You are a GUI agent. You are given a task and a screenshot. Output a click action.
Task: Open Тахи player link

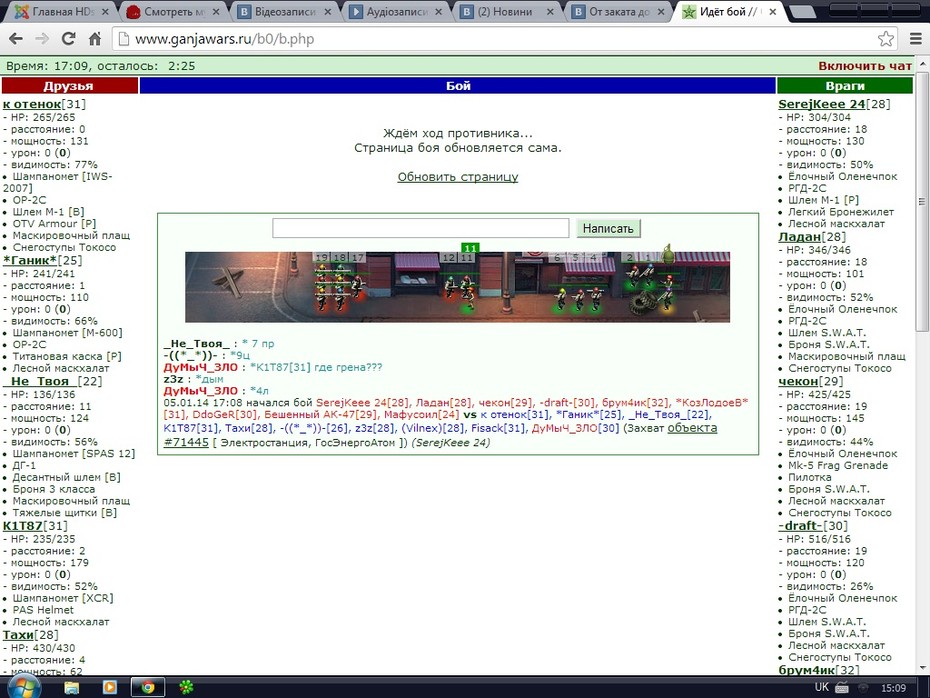coord(18,635)
